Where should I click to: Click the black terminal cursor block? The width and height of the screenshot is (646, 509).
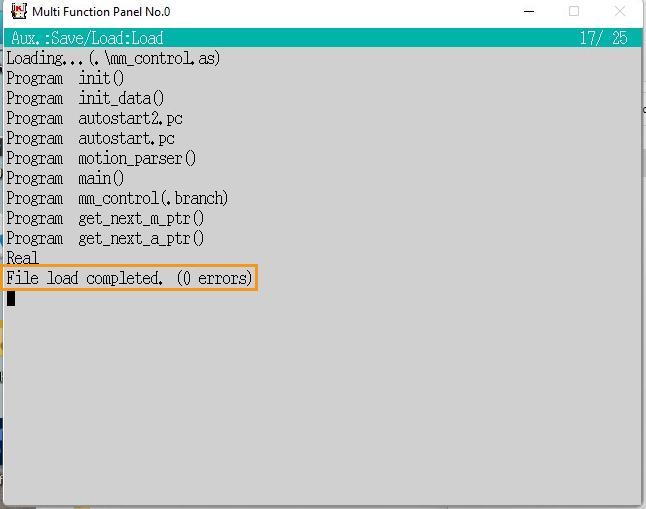[x=11, y=298]
